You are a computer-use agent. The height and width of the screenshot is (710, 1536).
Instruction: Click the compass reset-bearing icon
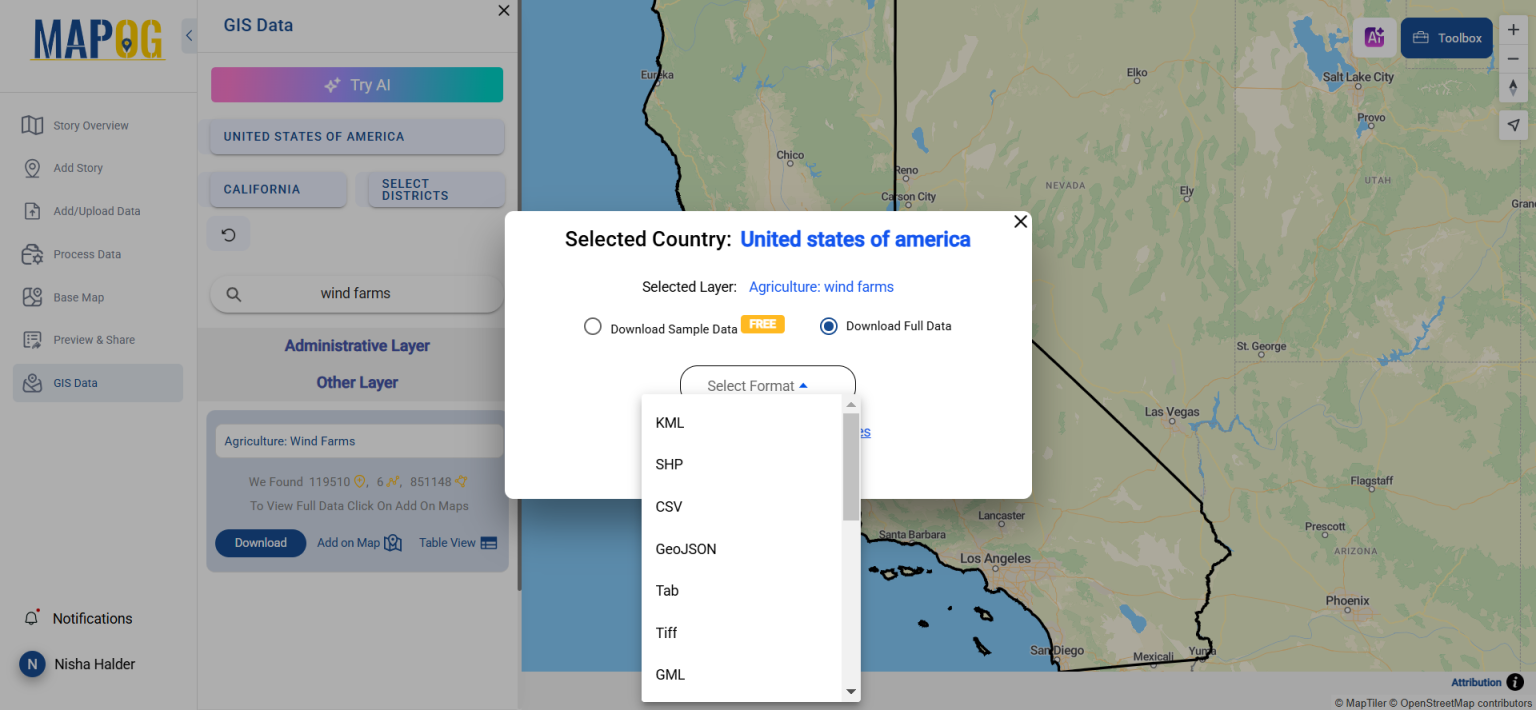pos(1513,88)
